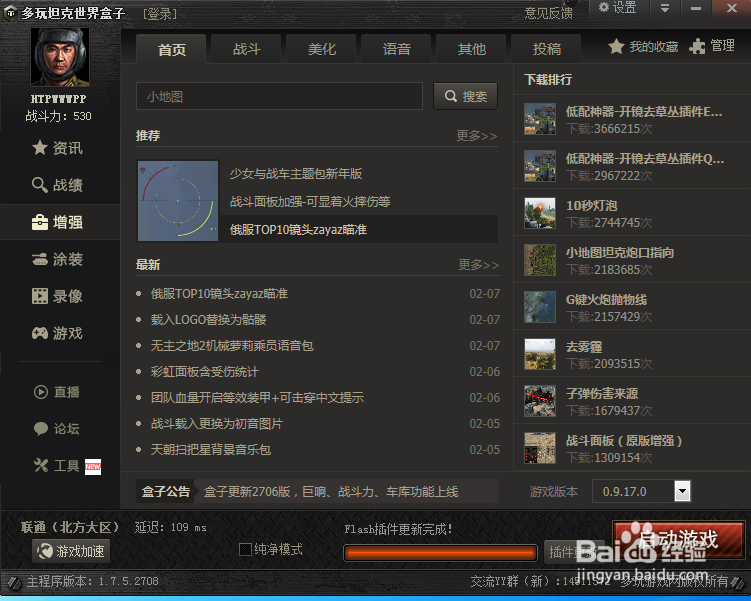
Task: Click the player avatar portrait
Action: click(60, 57)
